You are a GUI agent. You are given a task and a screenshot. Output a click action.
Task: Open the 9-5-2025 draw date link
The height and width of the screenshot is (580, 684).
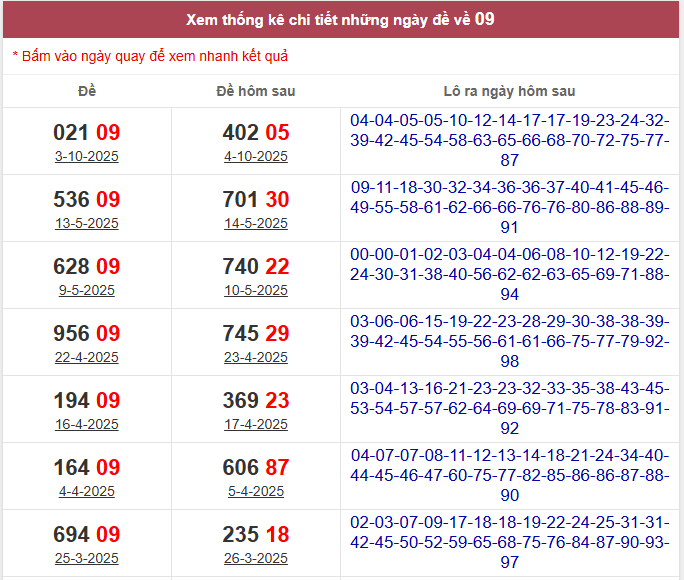tap(86, 290)
